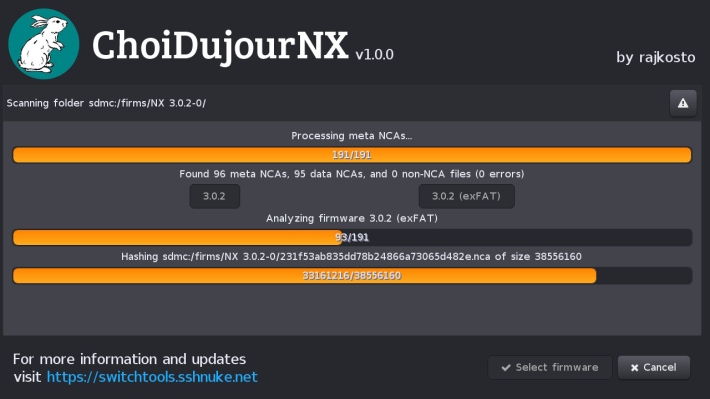This screenshot has height=399, width=710.
Task: Open the warning triangle icon button
Action: tap(683, 103)
